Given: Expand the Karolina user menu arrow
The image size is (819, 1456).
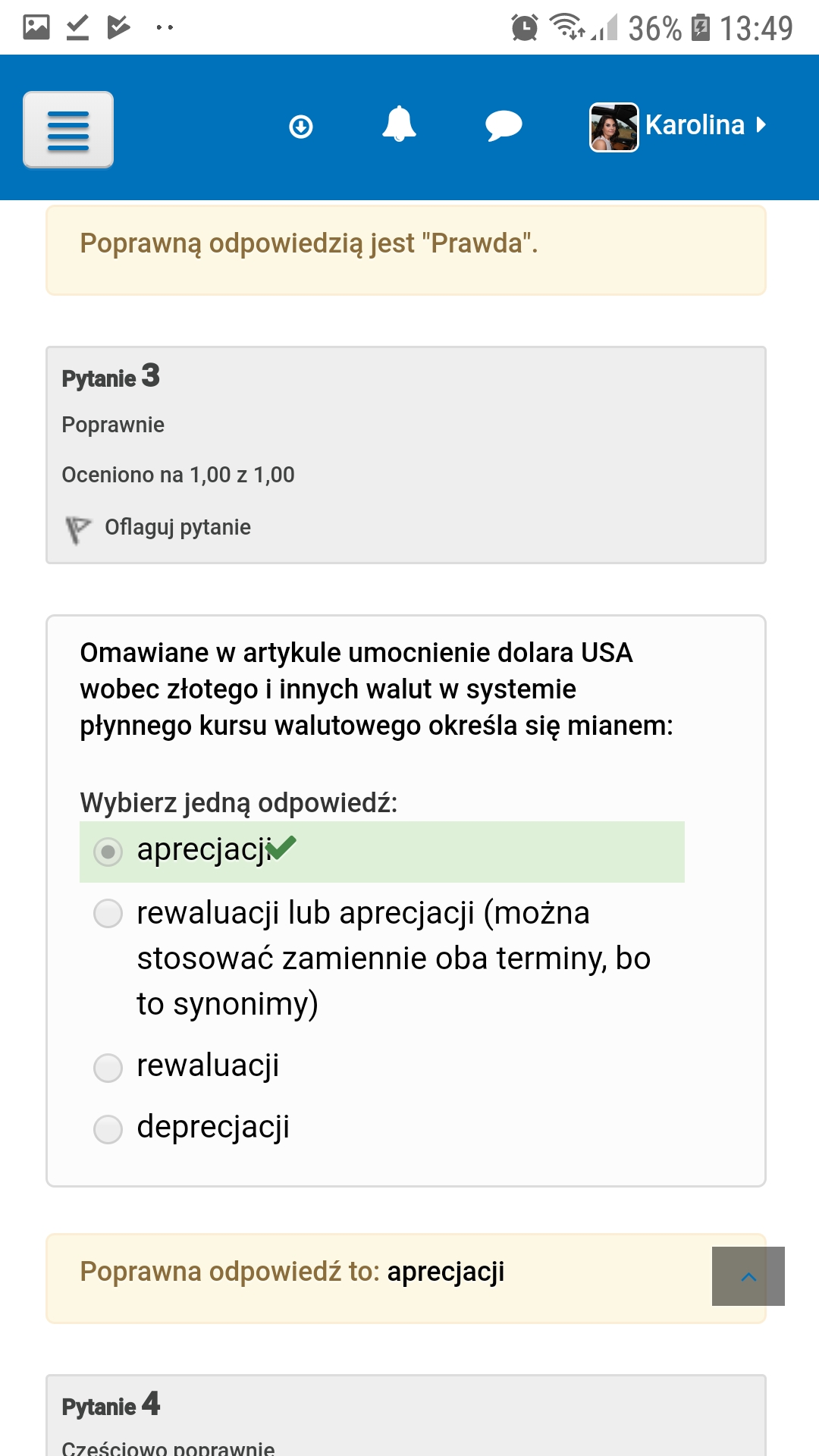Looking at the screenshot, I should pos(761,124).
